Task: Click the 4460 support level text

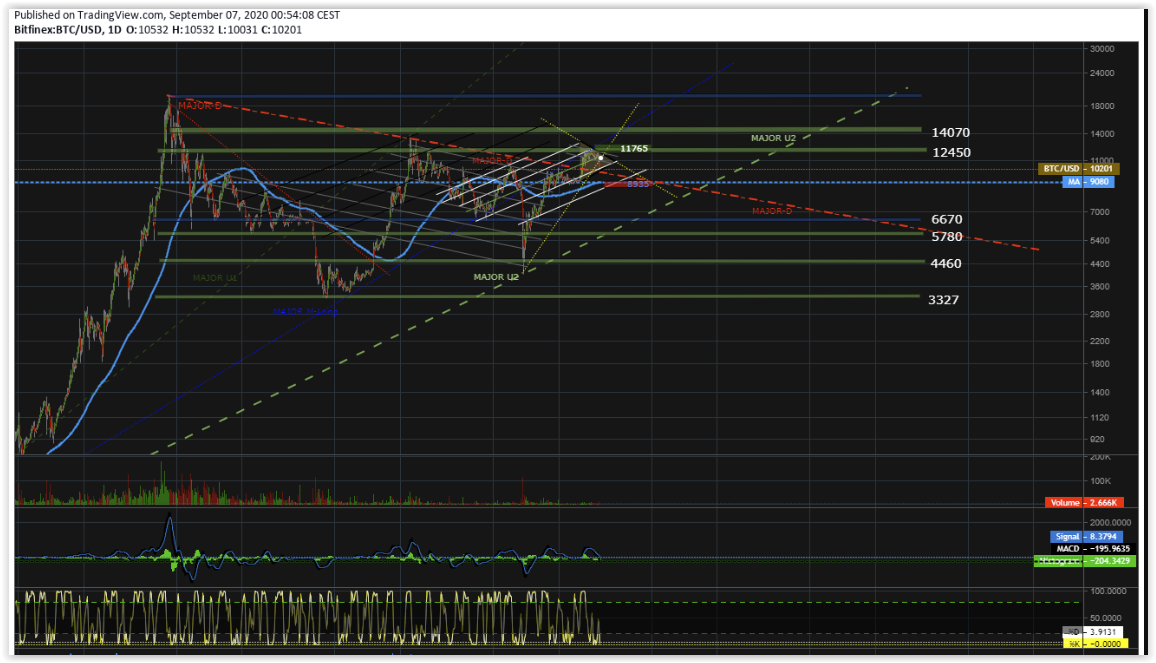Action: click(945, 264)
